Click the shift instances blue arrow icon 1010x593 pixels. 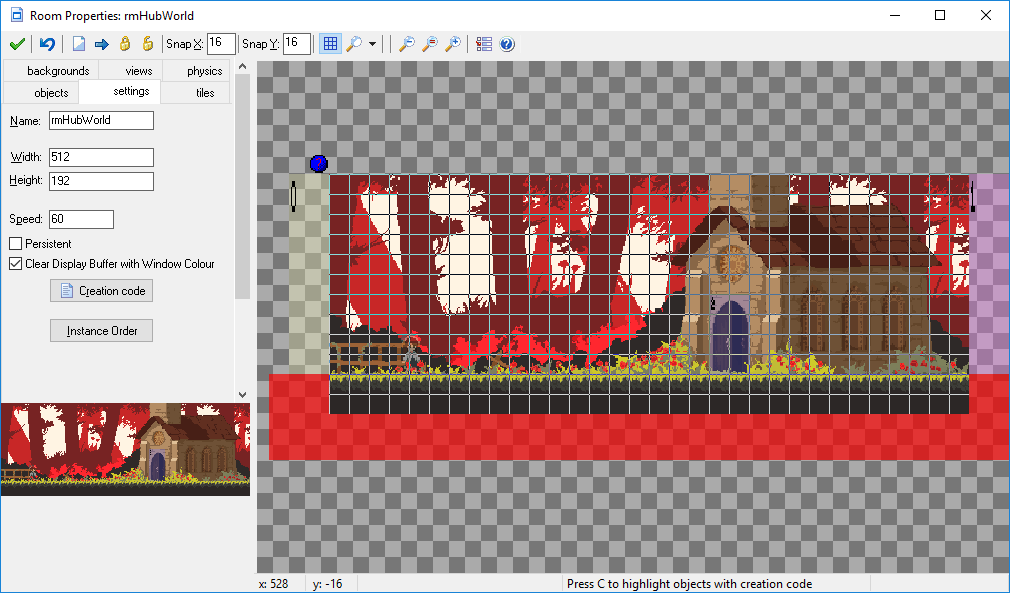(x=102, y=44)
